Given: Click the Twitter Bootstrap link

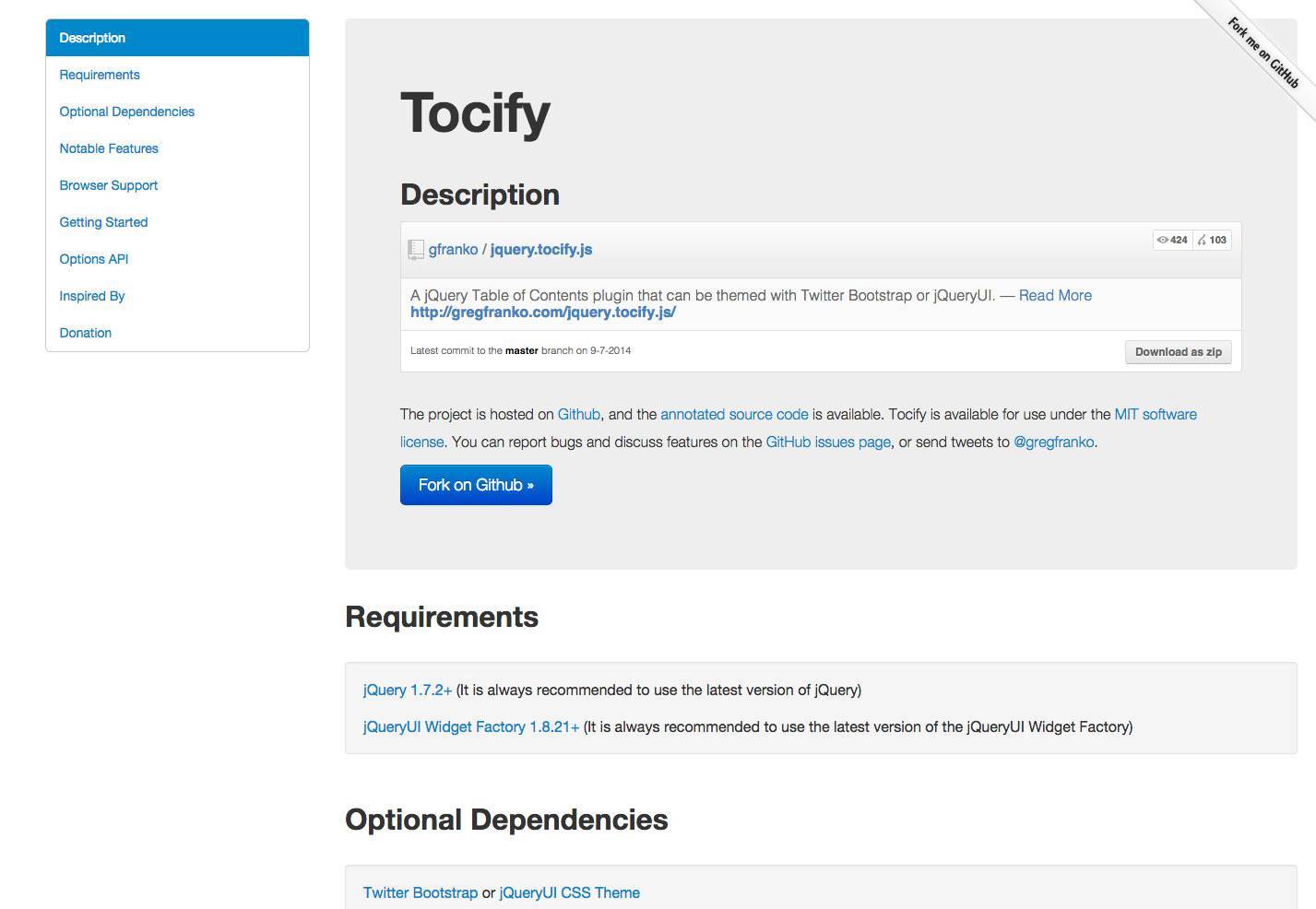Looking at the screenshot, I should click(x=421, y=892).
